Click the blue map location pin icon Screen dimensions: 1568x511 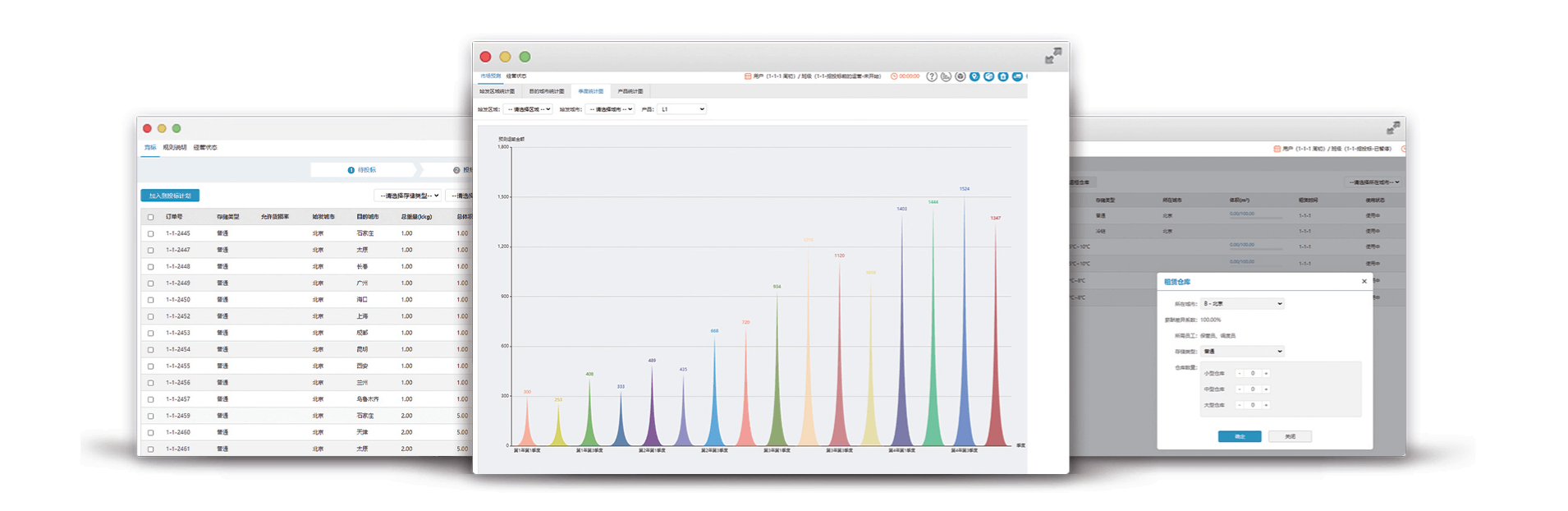974,76
